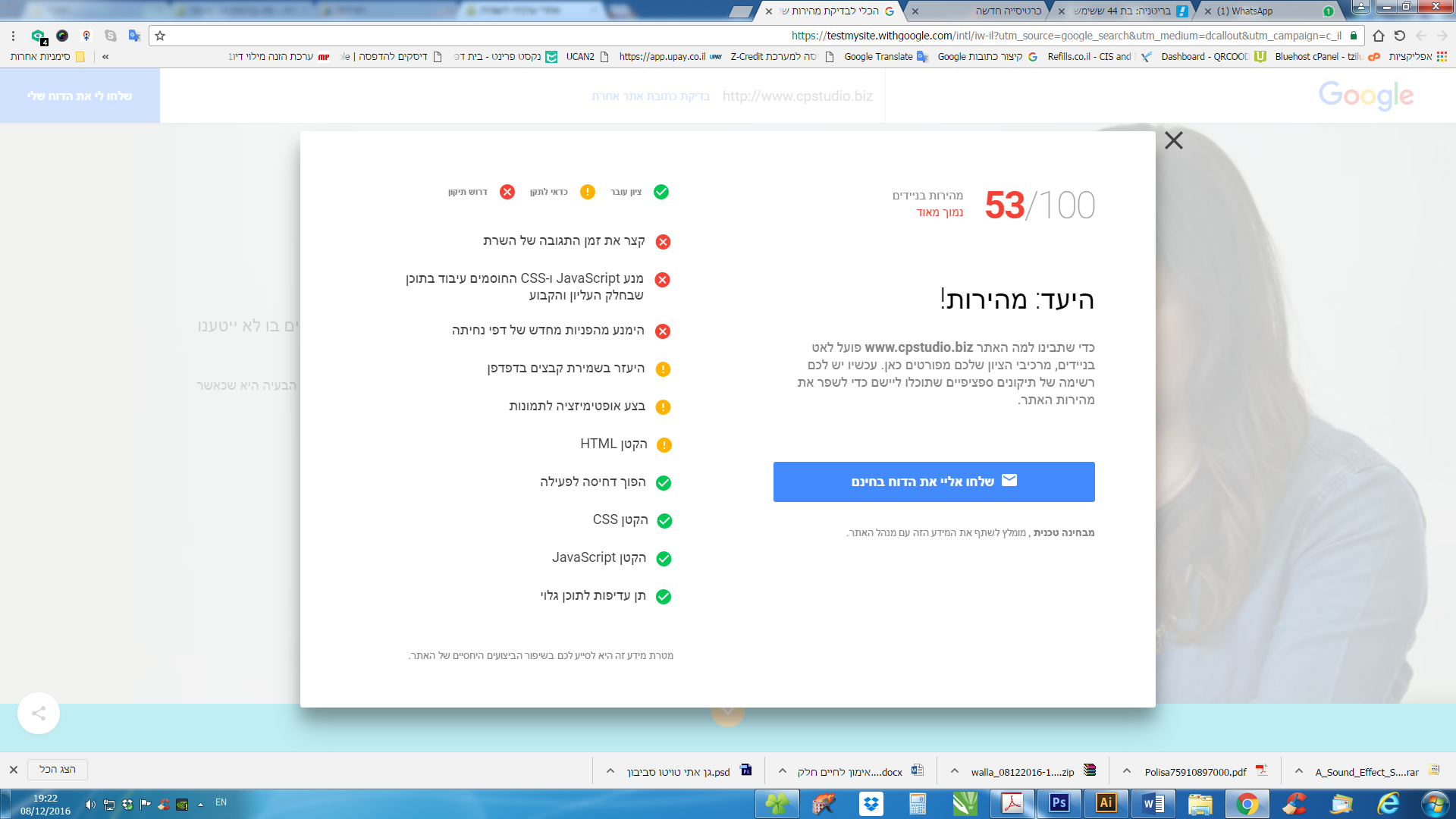
Task: Click 'Show all' downloads button
Action: pyautogui.click(x=58, y=769)
